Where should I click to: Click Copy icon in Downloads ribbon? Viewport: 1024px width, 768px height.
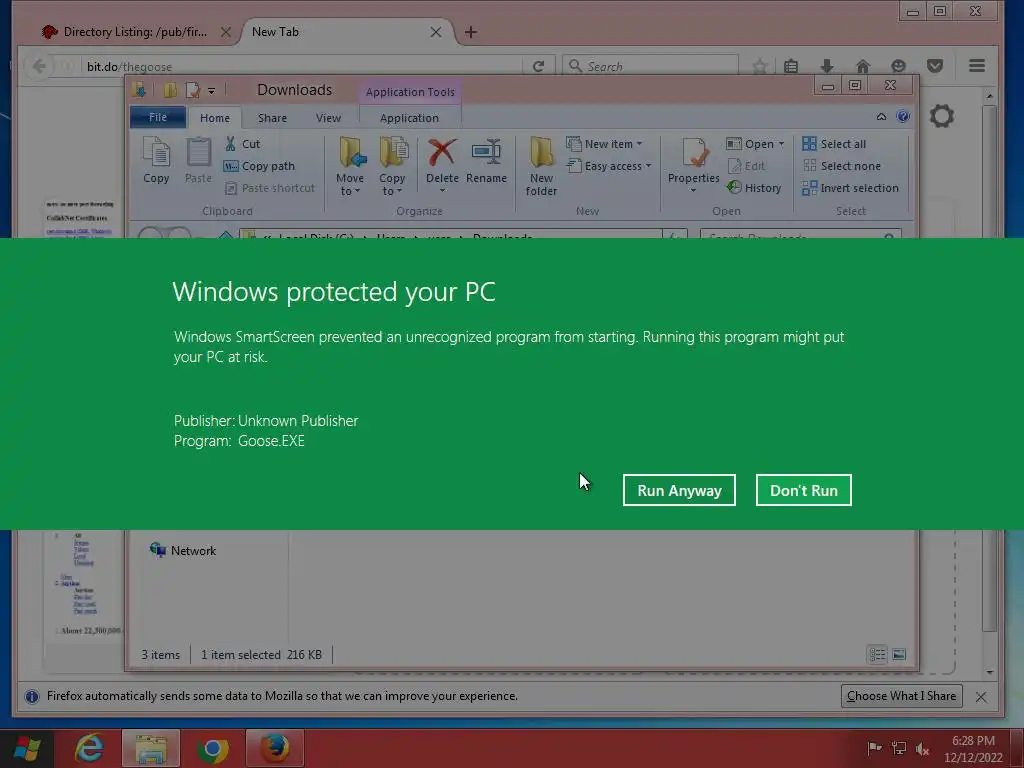(156, 160)
